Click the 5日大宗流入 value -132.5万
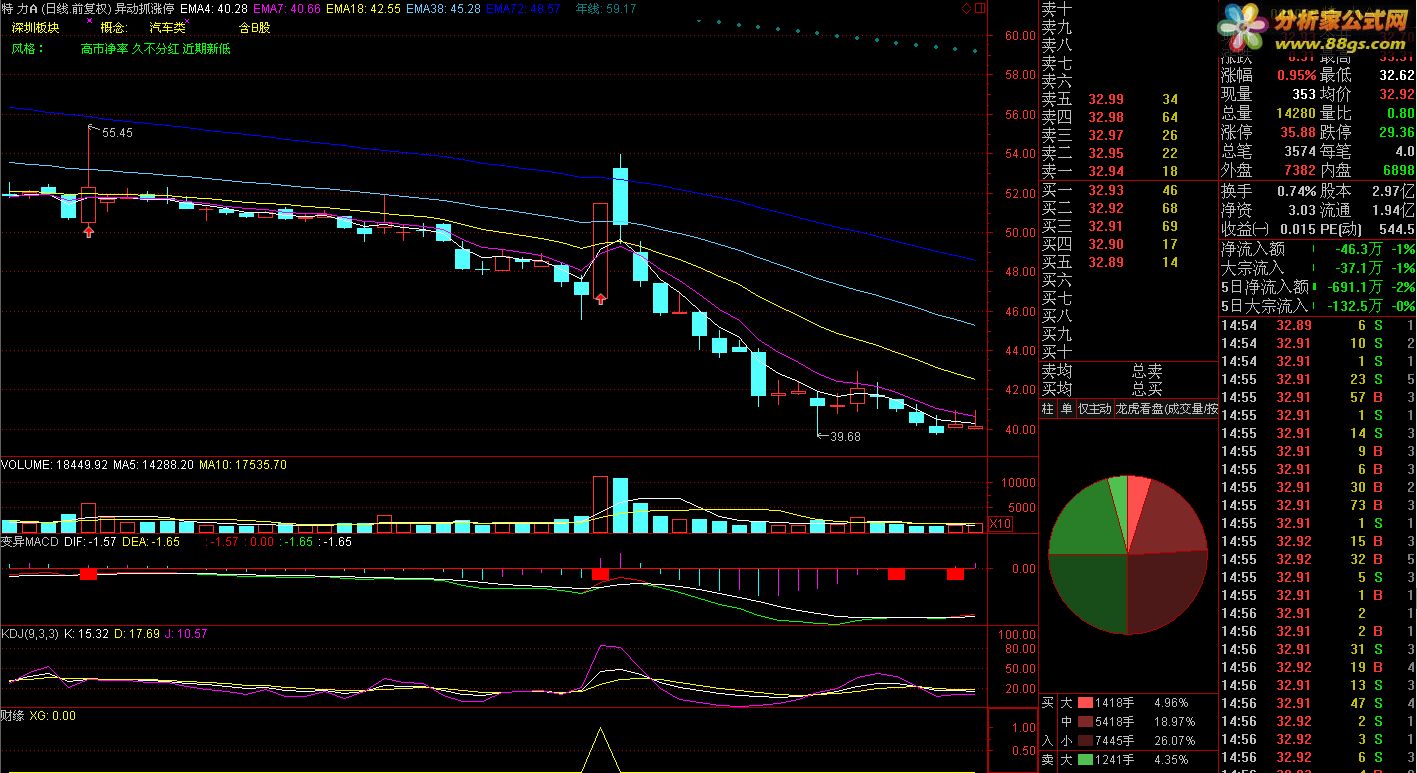The height and width of the screenshot is (773, 1417). click(1355, 306)
